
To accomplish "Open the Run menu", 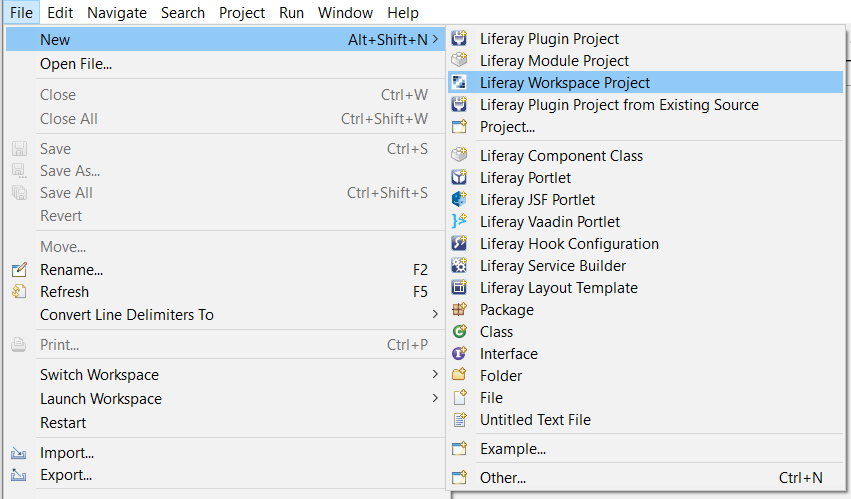I will coord(291,12).
